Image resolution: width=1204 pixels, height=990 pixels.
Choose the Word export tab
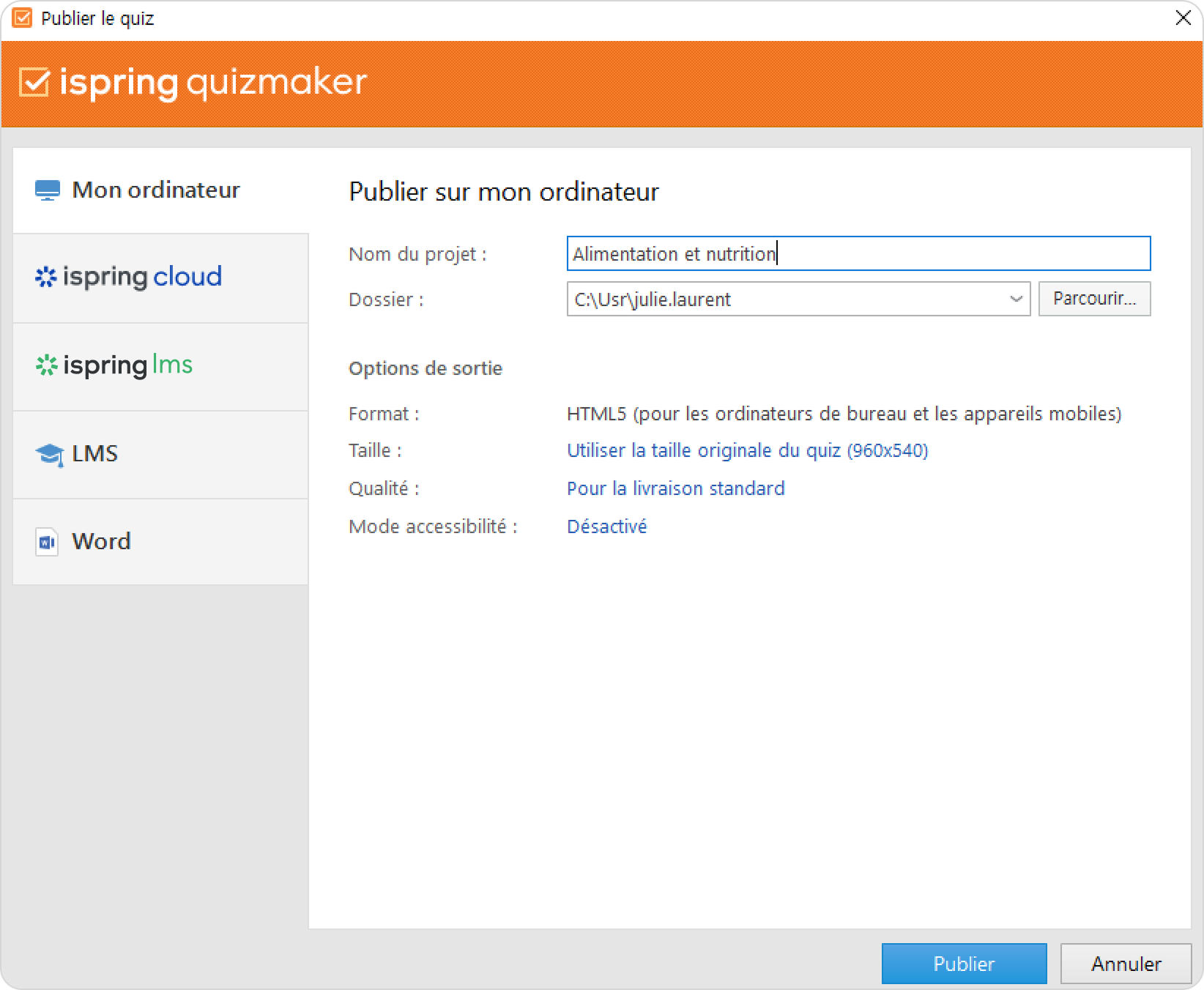click(x=102, y=542)
